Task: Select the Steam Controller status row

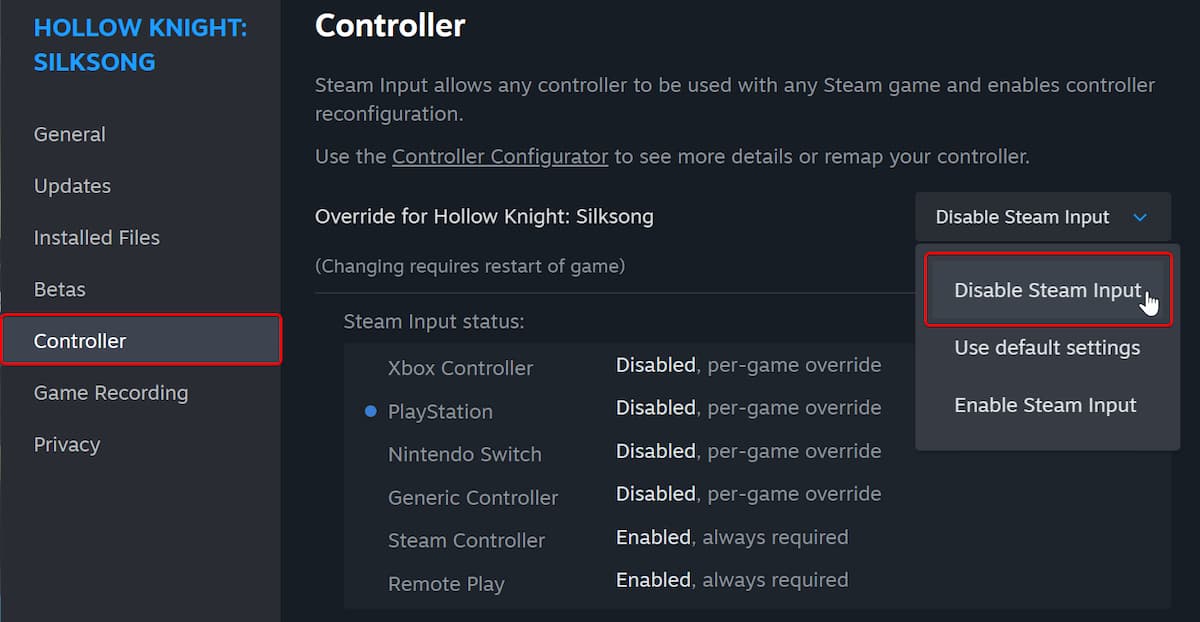Action: [467, 540]
